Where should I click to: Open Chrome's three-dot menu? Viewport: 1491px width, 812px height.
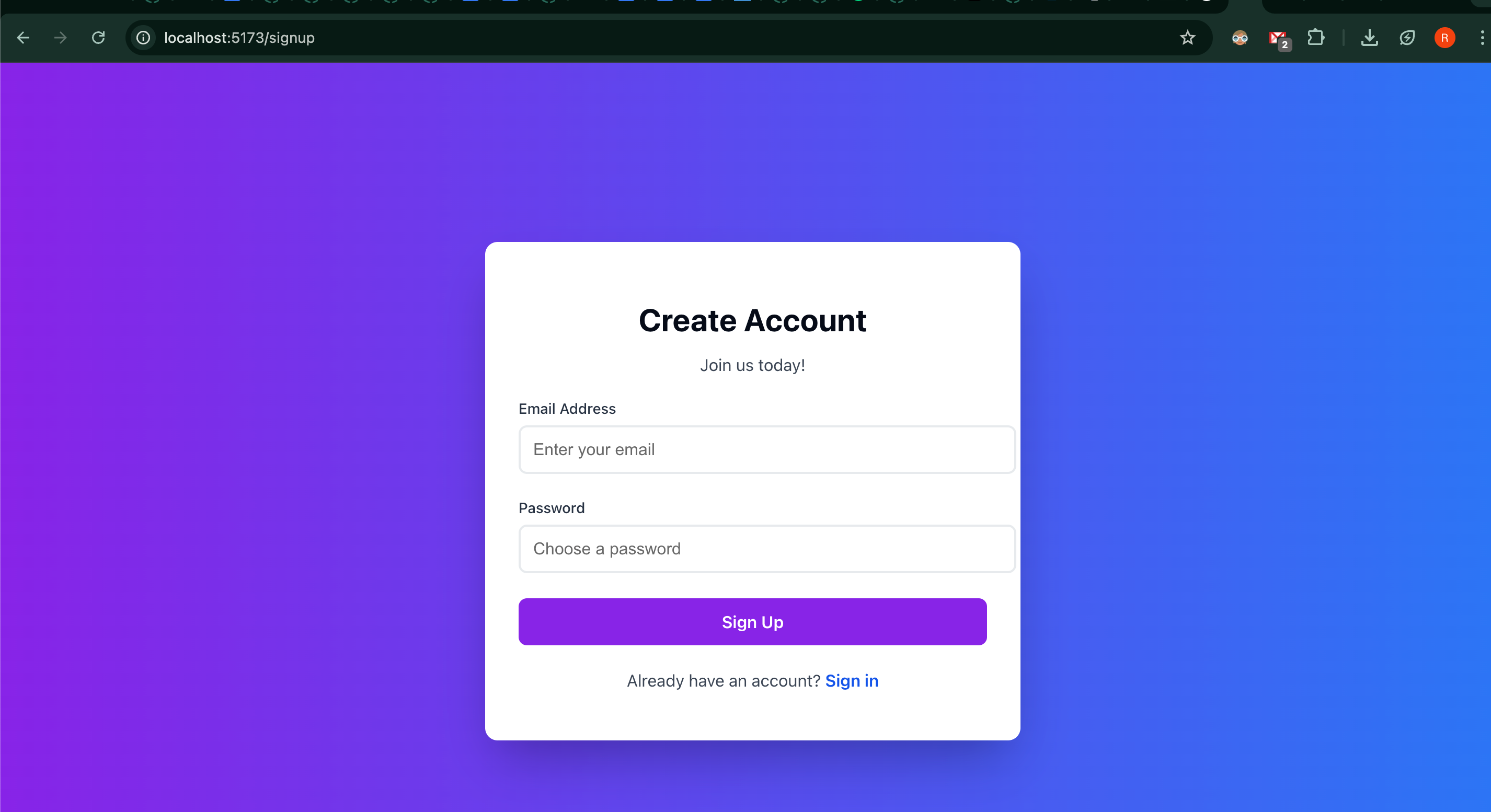pyautogui.click(x=1482, y=38)
